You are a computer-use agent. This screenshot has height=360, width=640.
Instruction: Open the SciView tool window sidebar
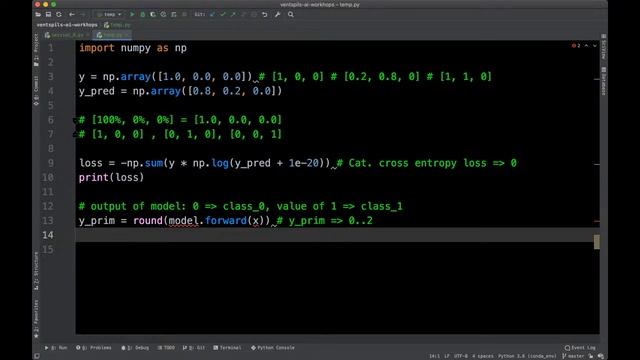[604, 47]
